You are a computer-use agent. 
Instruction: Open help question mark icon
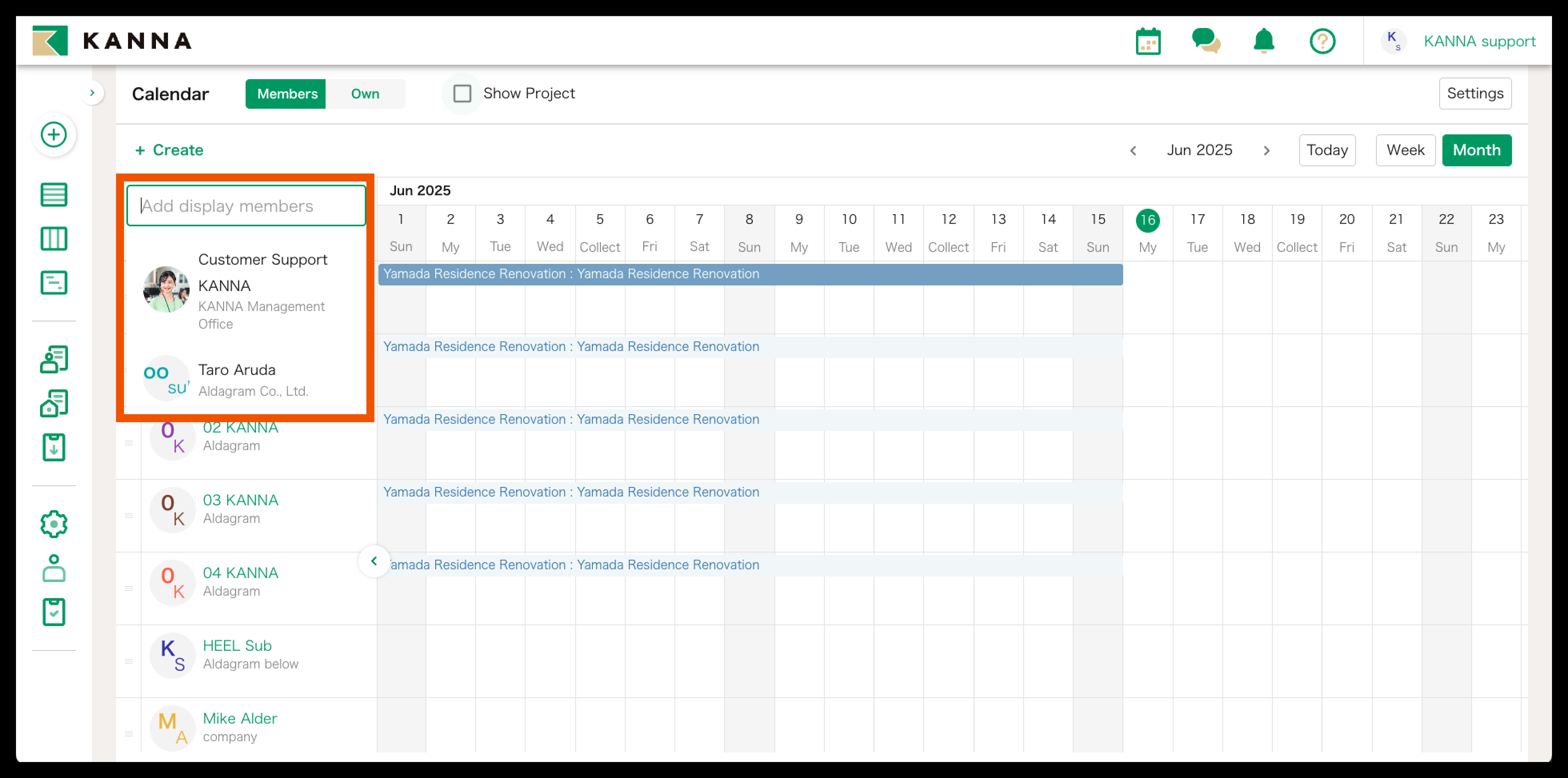click(x=1322, y=41)
